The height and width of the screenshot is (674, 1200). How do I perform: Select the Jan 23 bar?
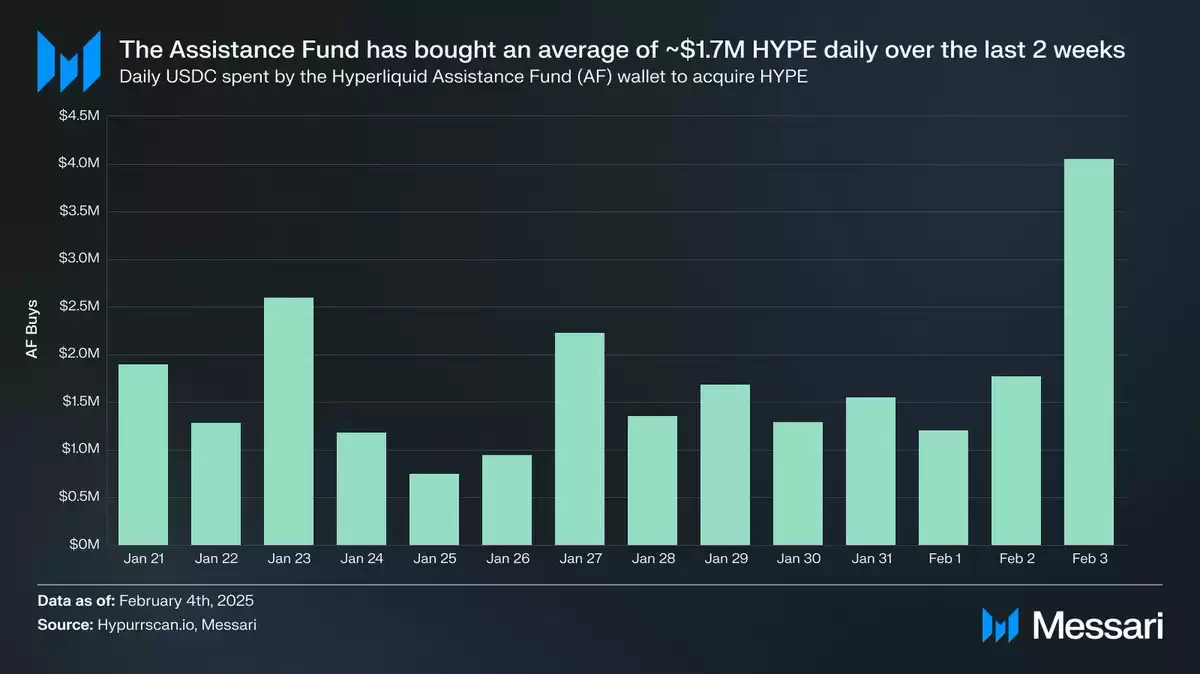click(288, 421)
